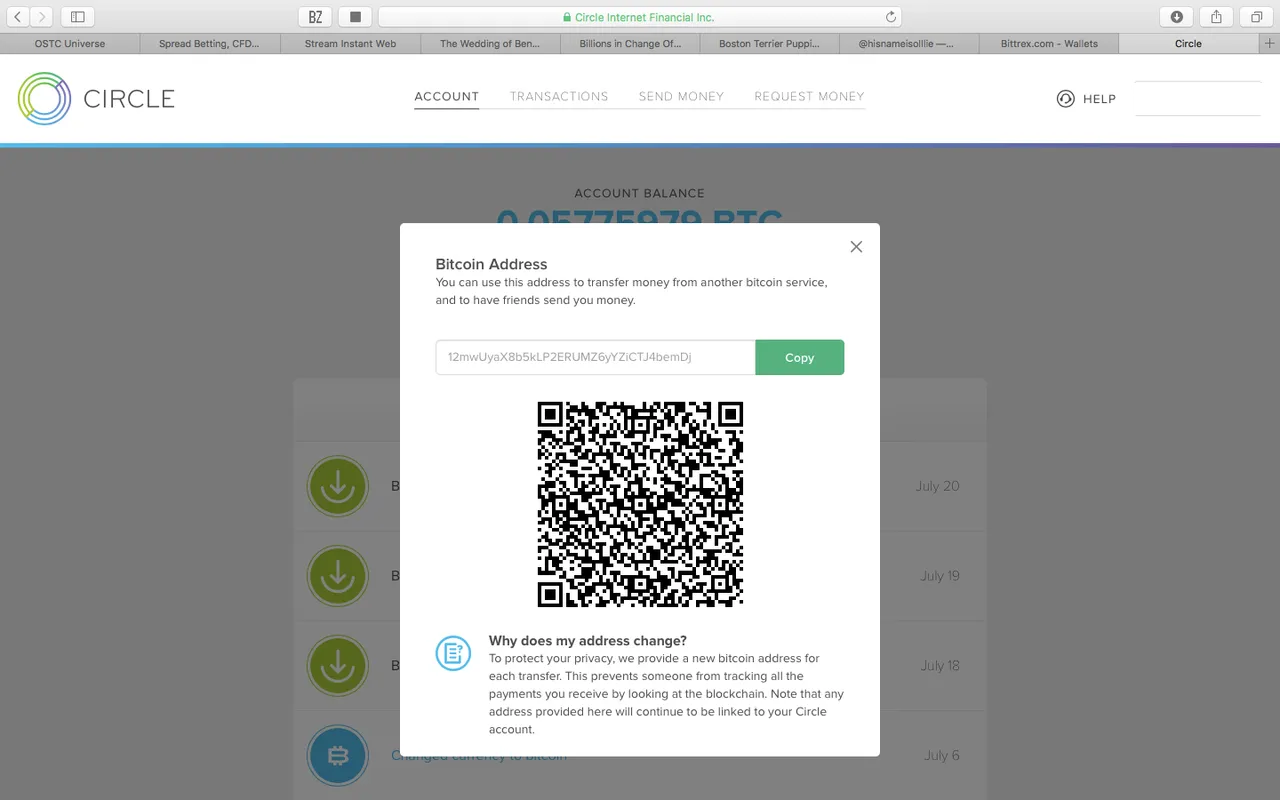This screenshot has height=800, width=1280.
Task: Click the document question icon beside address info
Action: tap(453, 653)
